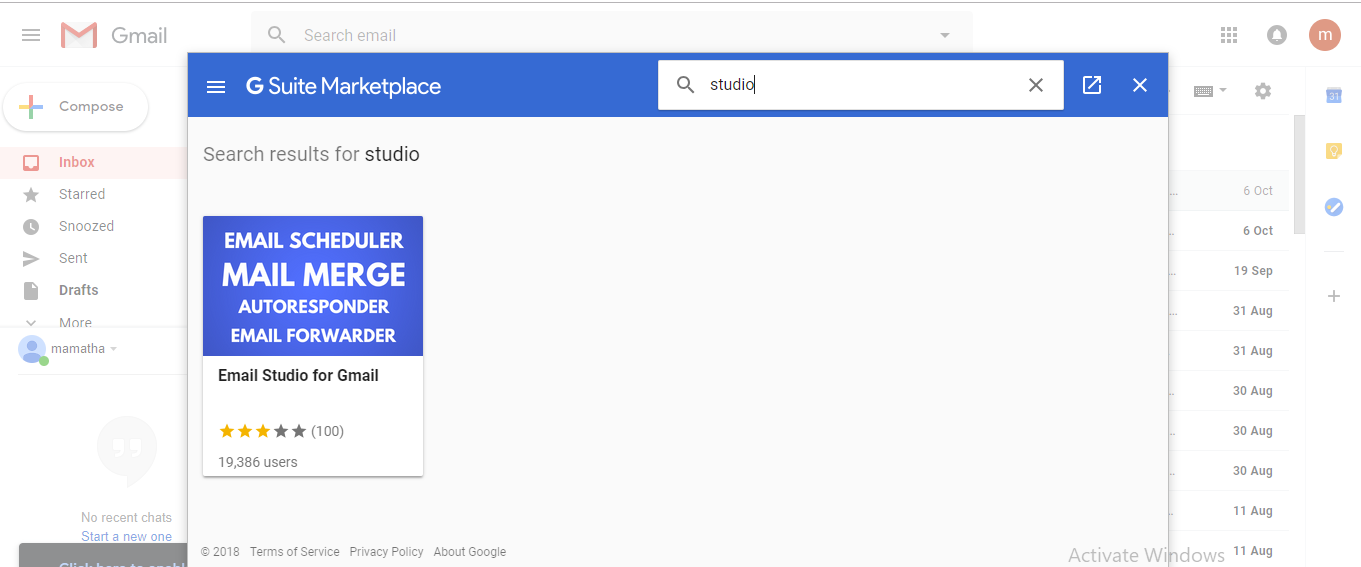
Task: Open Email Studio for Gmail card
Action: (312, 345)
